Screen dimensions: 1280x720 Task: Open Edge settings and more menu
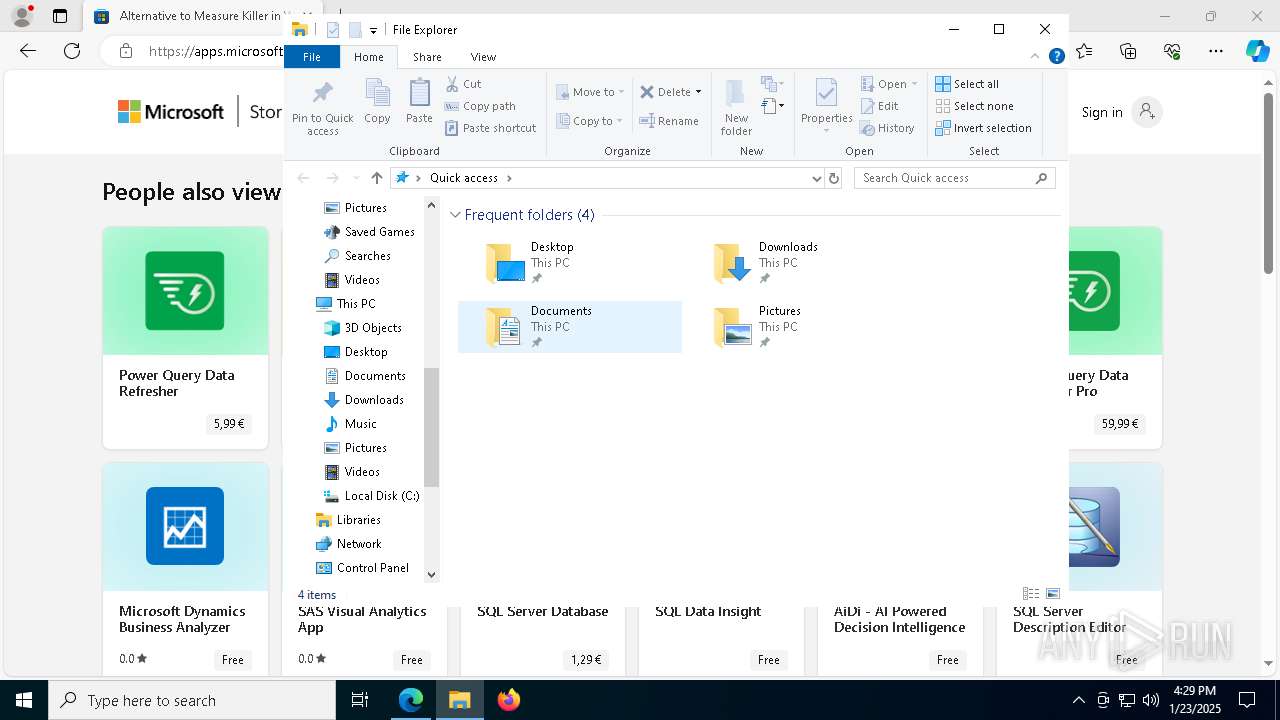click(1216, 51)
